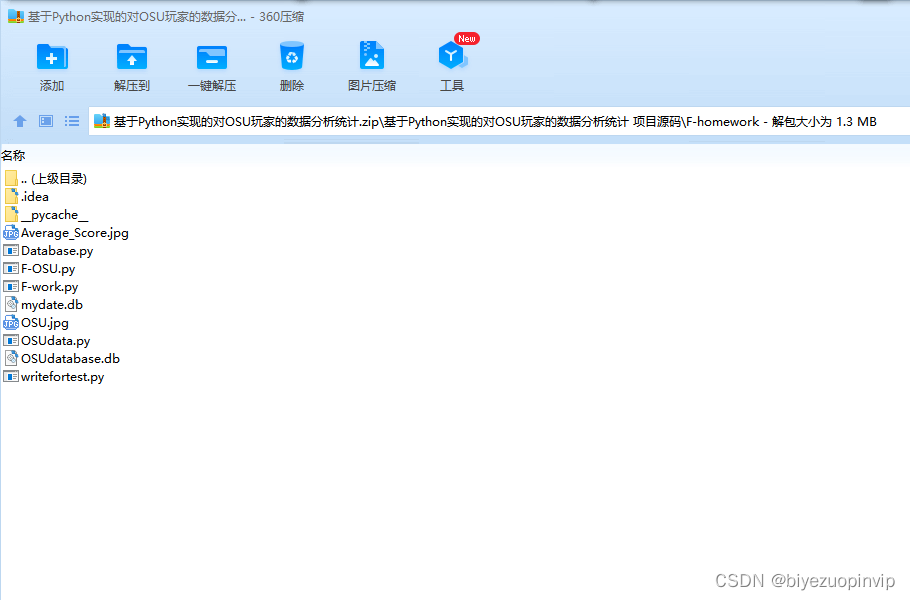The width and height of the screenshot is (910, 600).
Task: Select the '__pycache__' folder name
Action: [55, 215]
